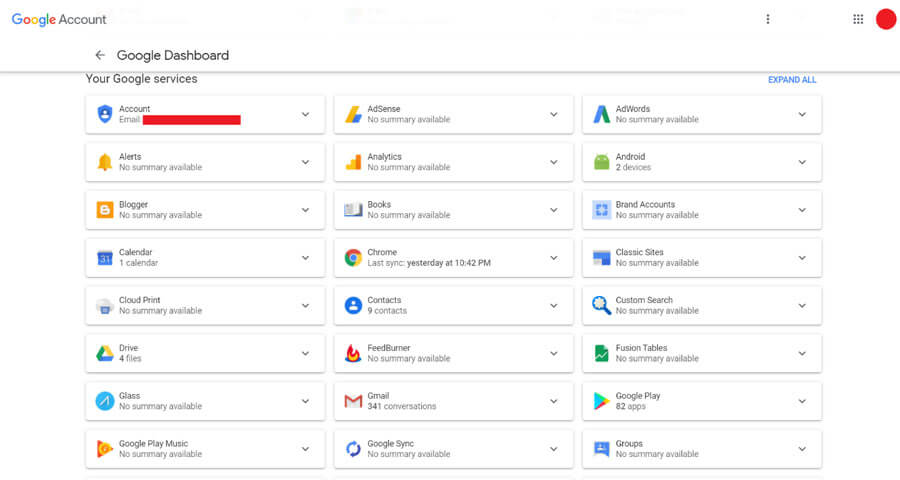The image size is (900, 480).
Task: Click the Calendar icon
Action: pyautogui.click(x=104, y=258)
